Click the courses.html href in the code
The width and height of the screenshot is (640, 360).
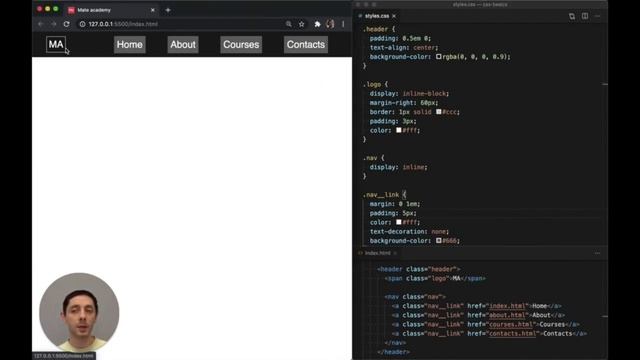(511, 324)
